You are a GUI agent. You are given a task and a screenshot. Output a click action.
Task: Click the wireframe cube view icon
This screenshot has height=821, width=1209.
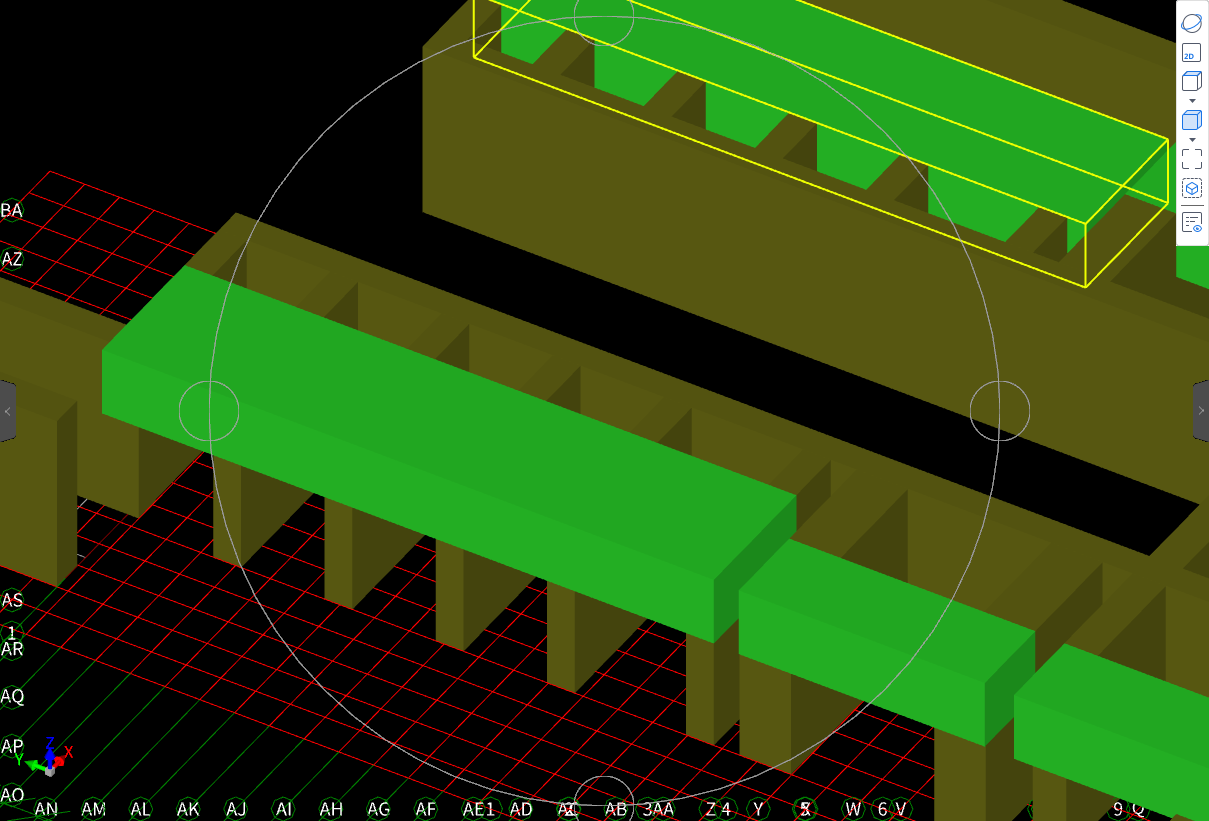coord(1191,82)
